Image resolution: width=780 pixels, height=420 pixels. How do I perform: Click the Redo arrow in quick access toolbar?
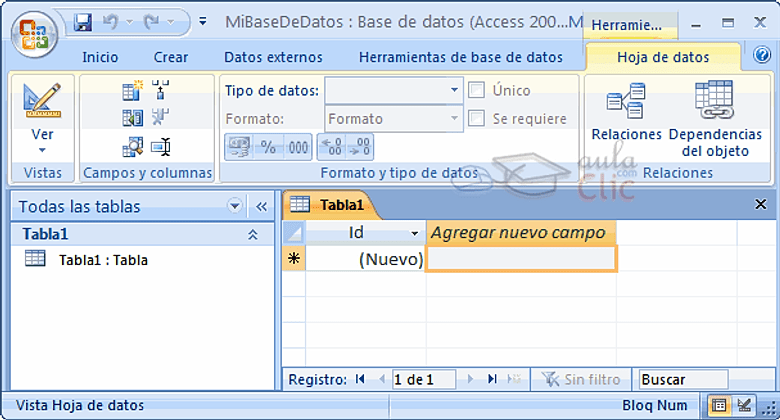(151, 22)
